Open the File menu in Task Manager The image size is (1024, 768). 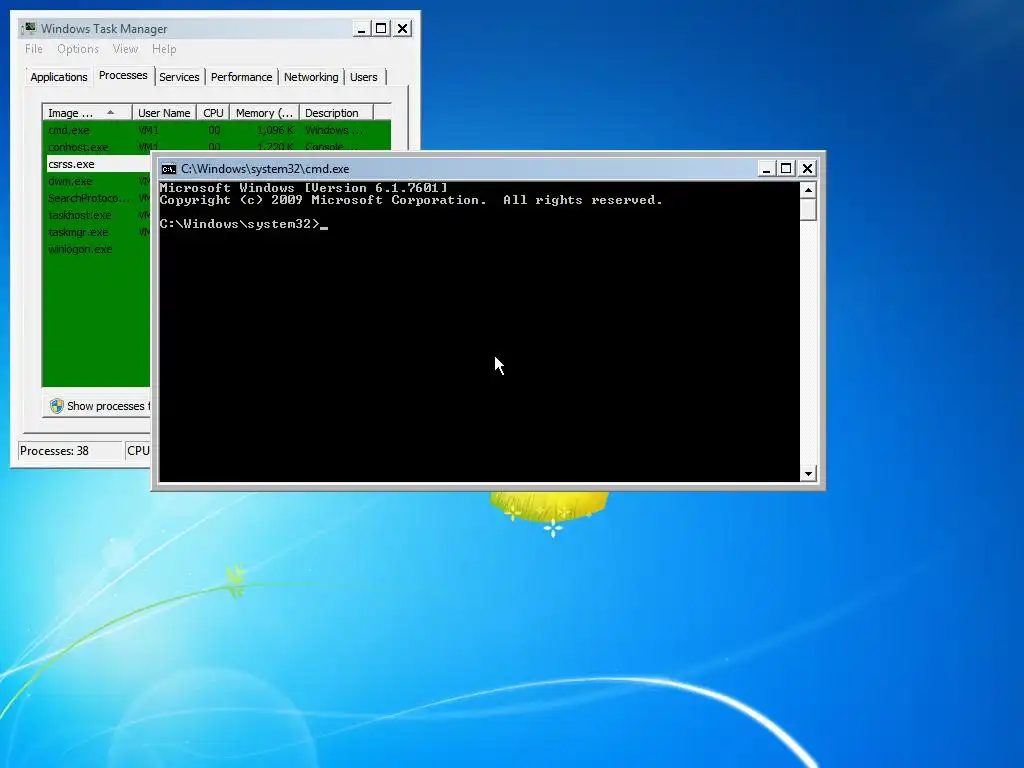pos(33,49)
